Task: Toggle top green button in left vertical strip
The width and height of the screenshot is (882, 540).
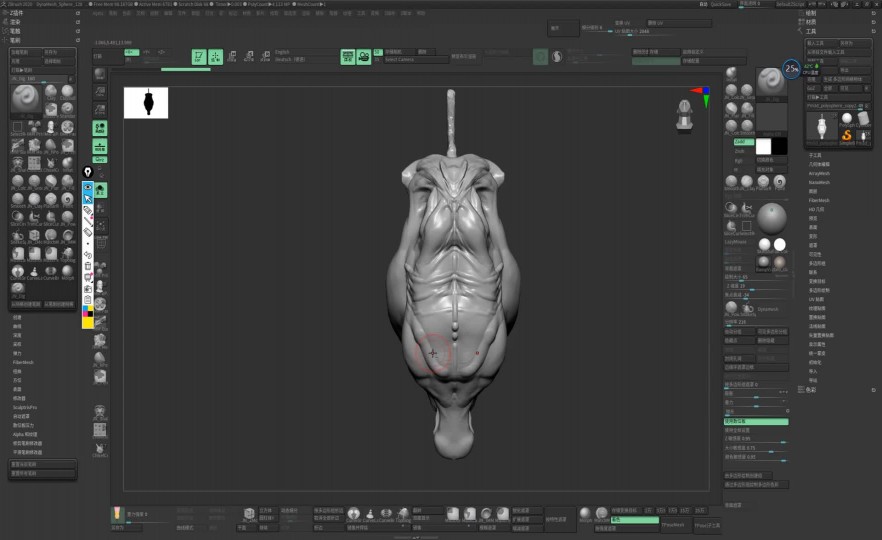Action: 100,128
